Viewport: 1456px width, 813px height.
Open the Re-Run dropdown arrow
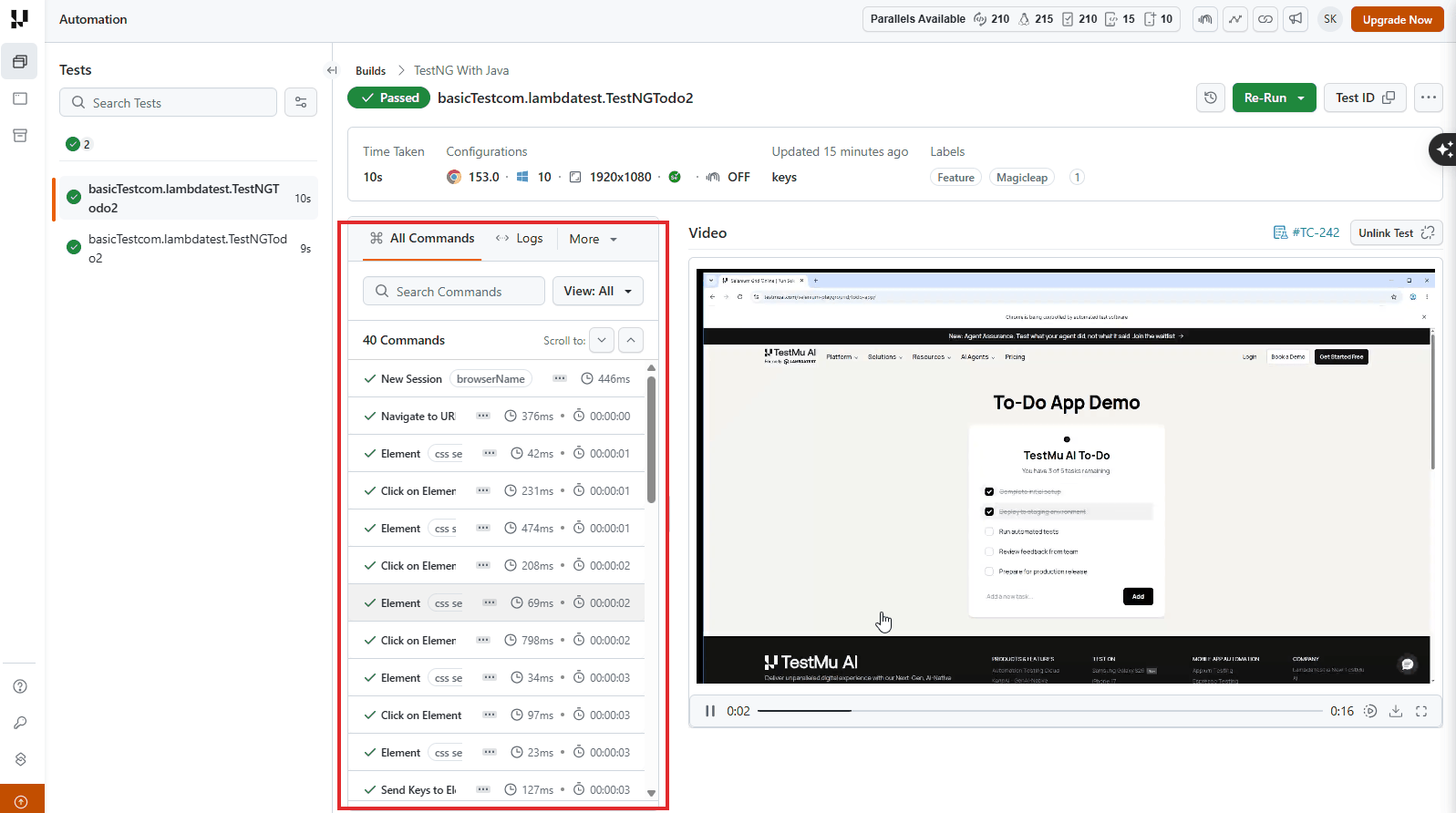click(x=1301, y=98)
